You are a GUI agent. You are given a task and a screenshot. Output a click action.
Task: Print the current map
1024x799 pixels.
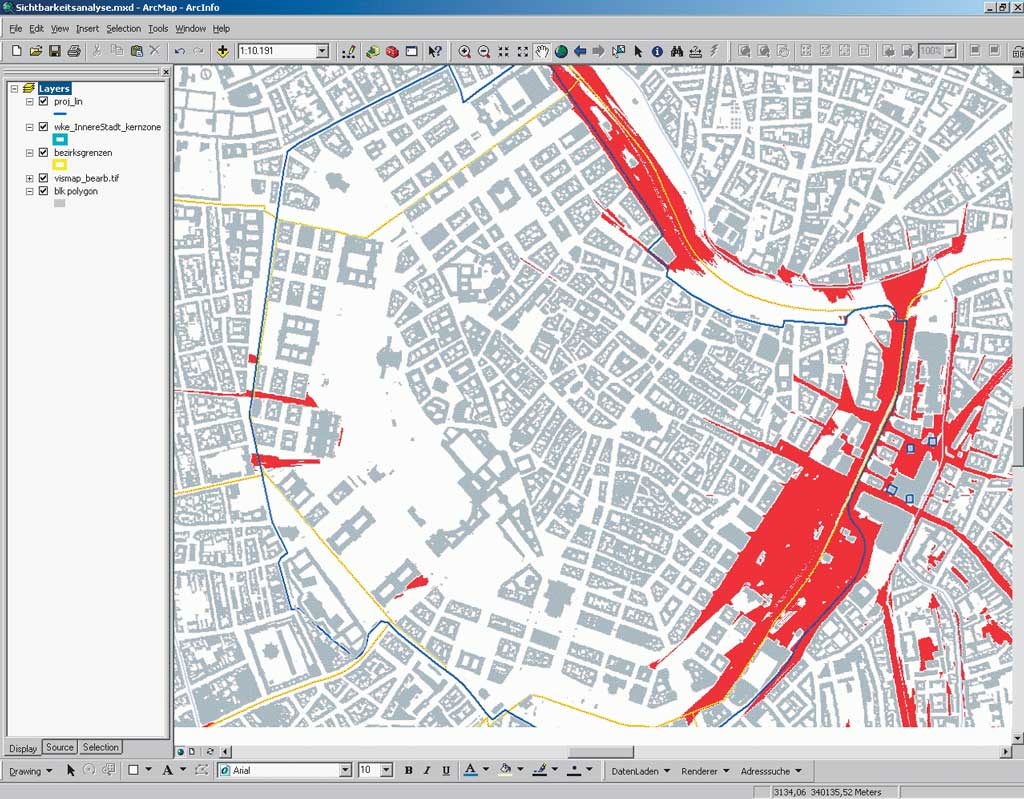point(73,51)
